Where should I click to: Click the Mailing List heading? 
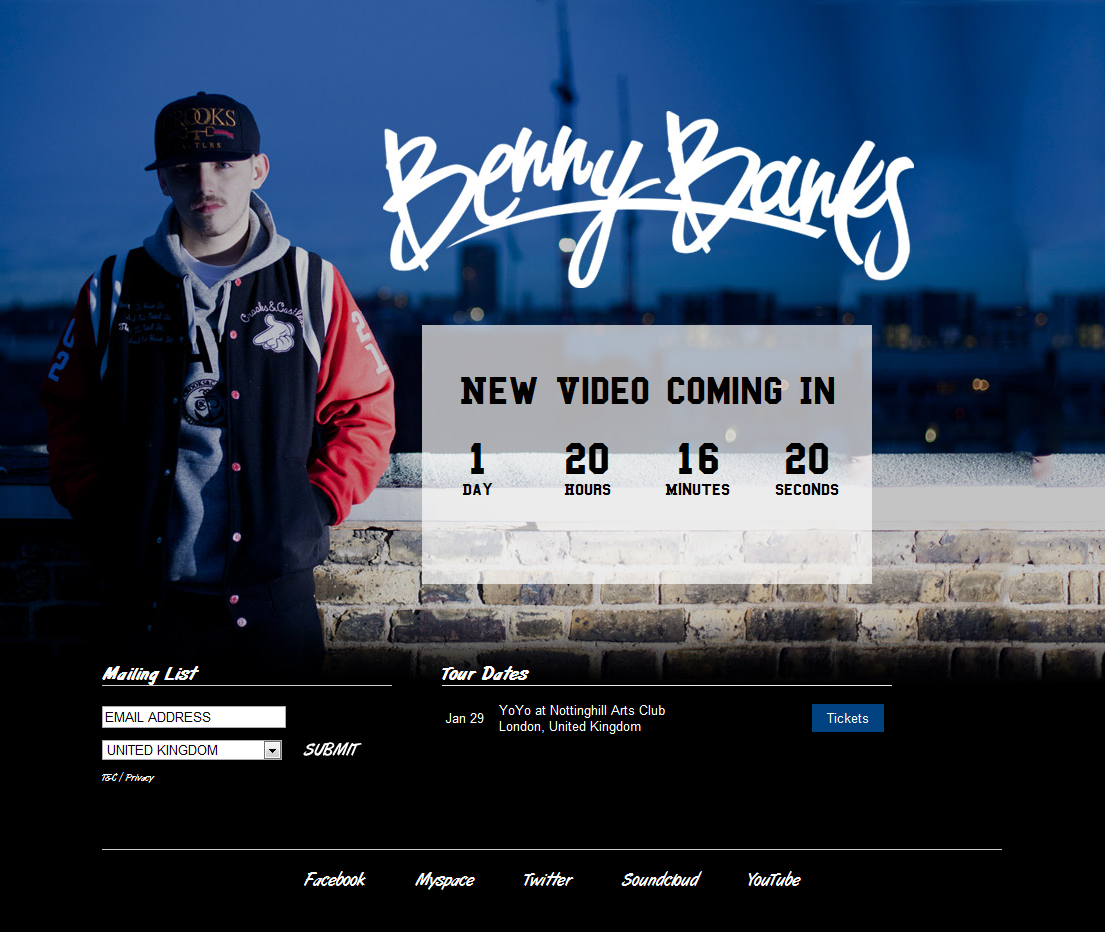(x=151, y=674)
